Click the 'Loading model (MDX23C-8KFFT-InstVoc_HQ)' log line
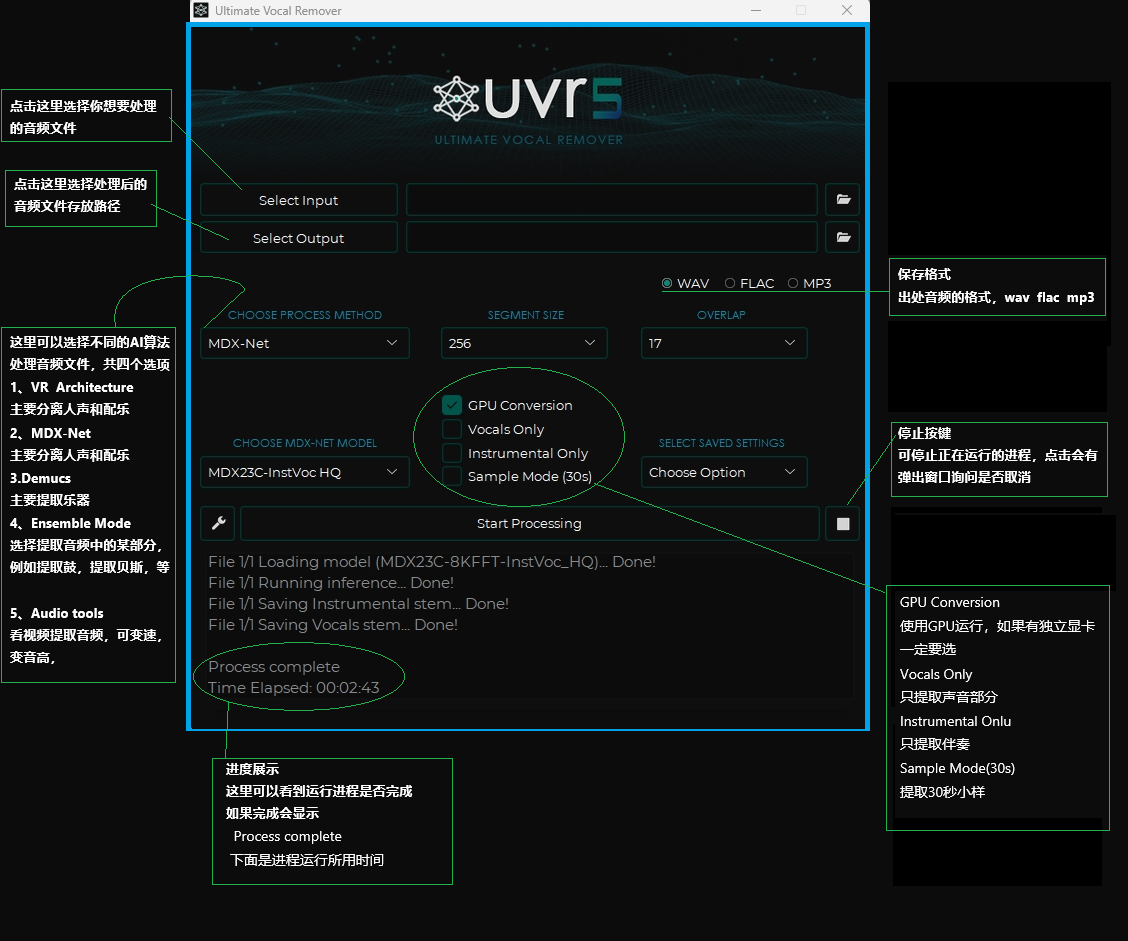This screenshot has height=941, width=1128. point(432,562)
